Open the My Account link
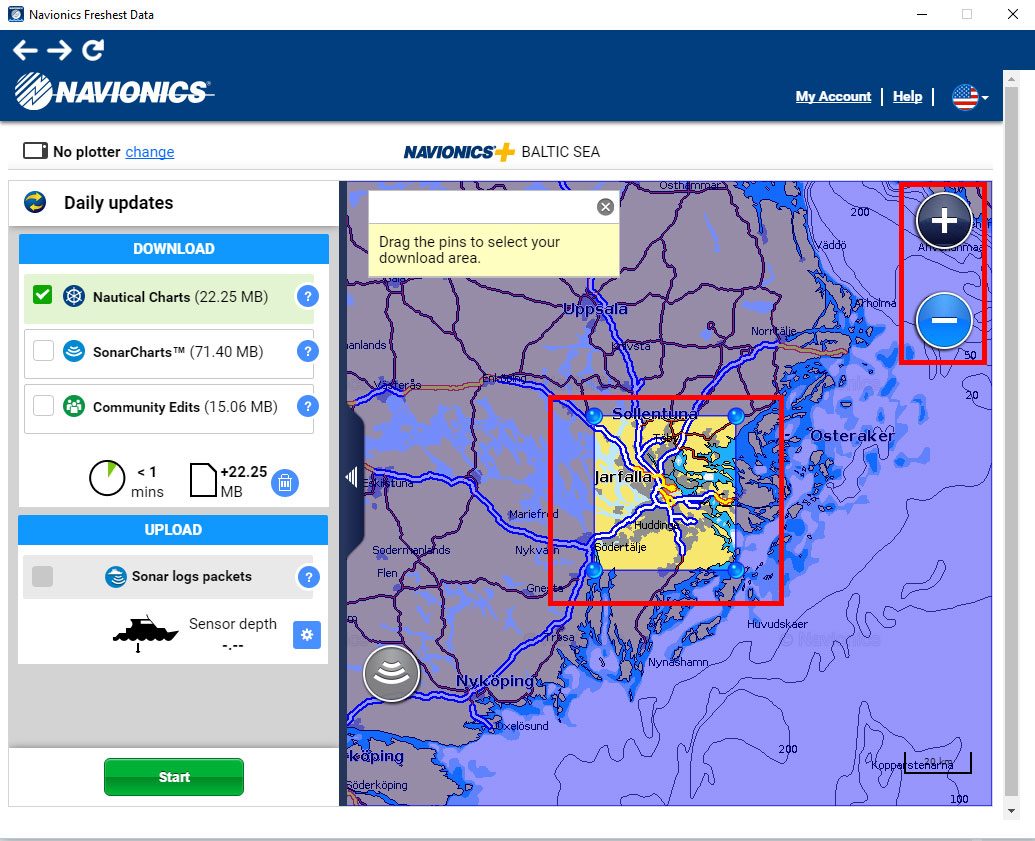The image size is (1035, 841). pos(833,96)
